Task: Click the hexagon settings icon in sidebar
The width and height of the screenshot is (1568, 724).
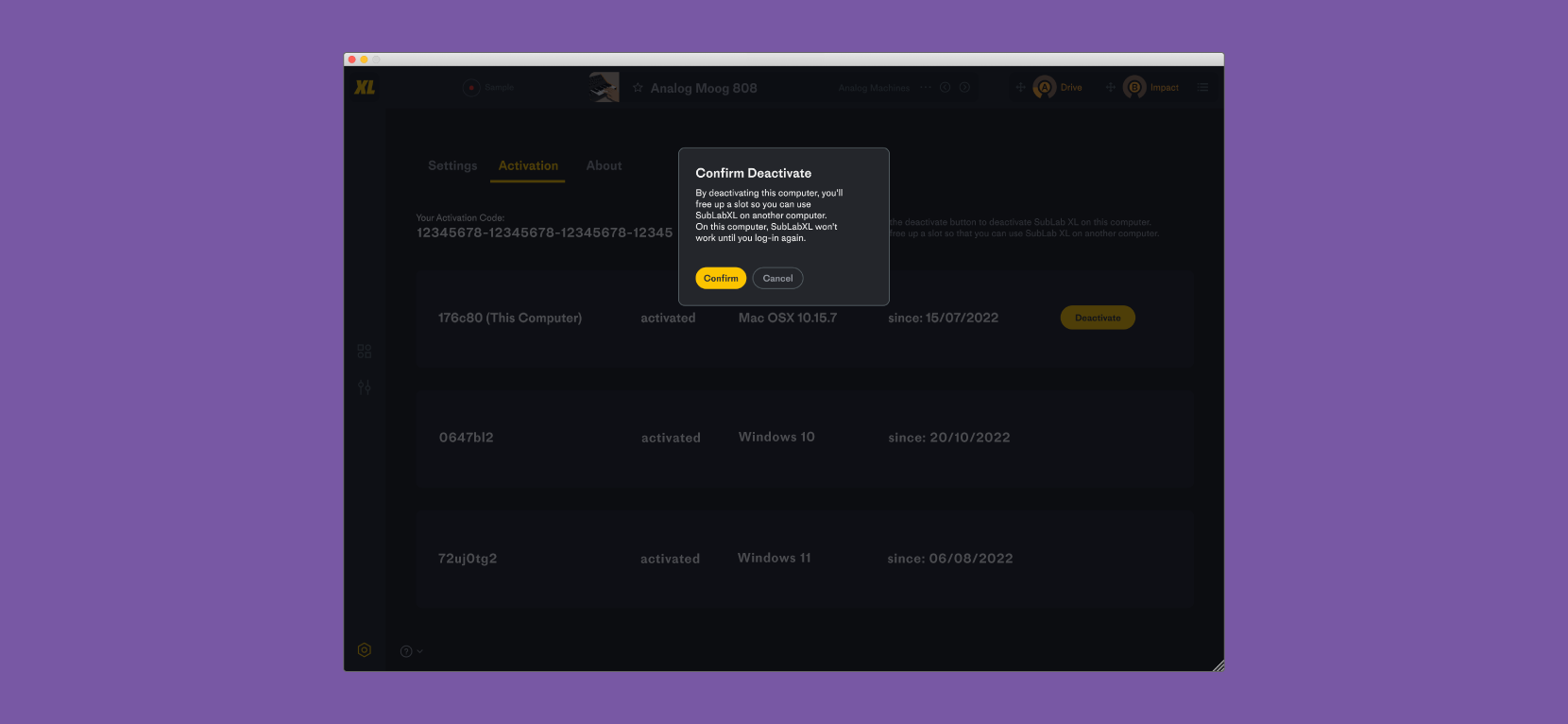Action: (365, 649)
